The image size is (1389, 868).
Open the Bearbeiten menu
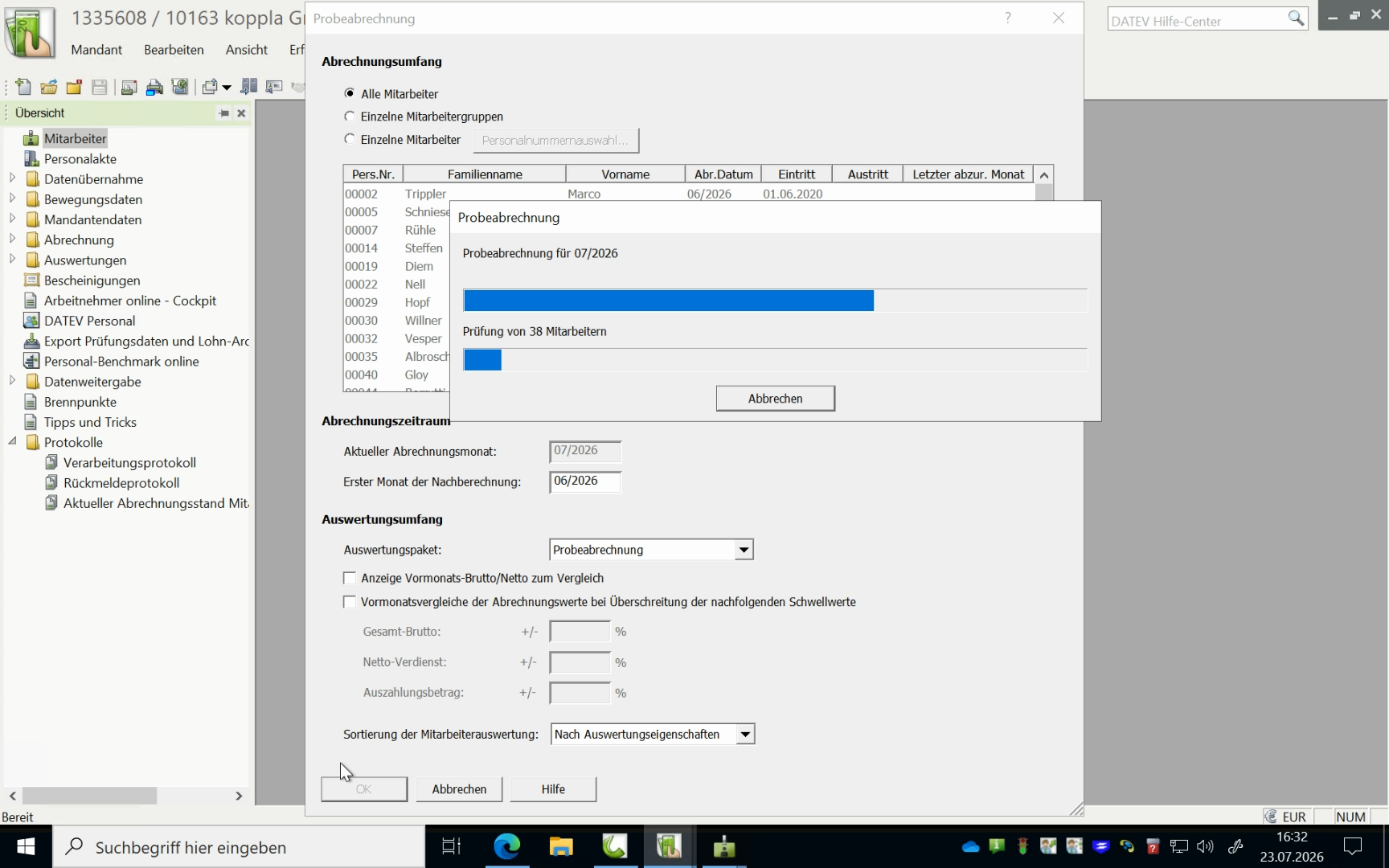174,49
